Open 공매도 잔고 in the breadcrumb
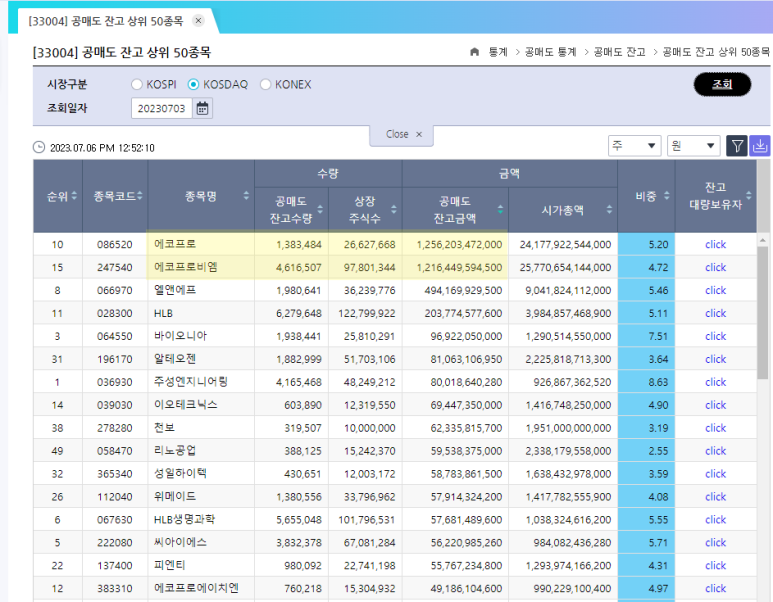 [620, 52]
